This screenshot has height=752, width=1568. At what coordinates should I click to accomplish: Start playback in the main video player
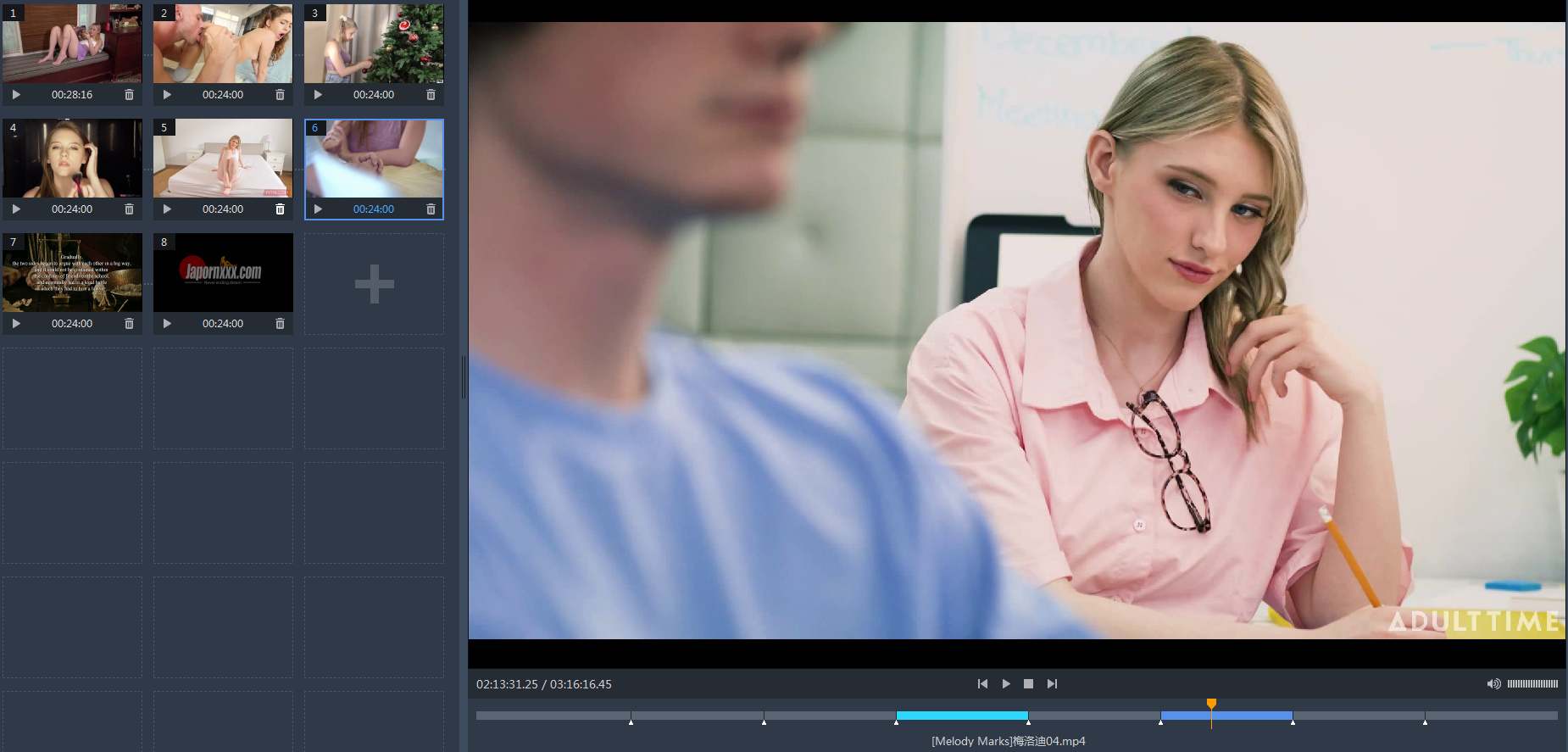(x=1006, y=683)
